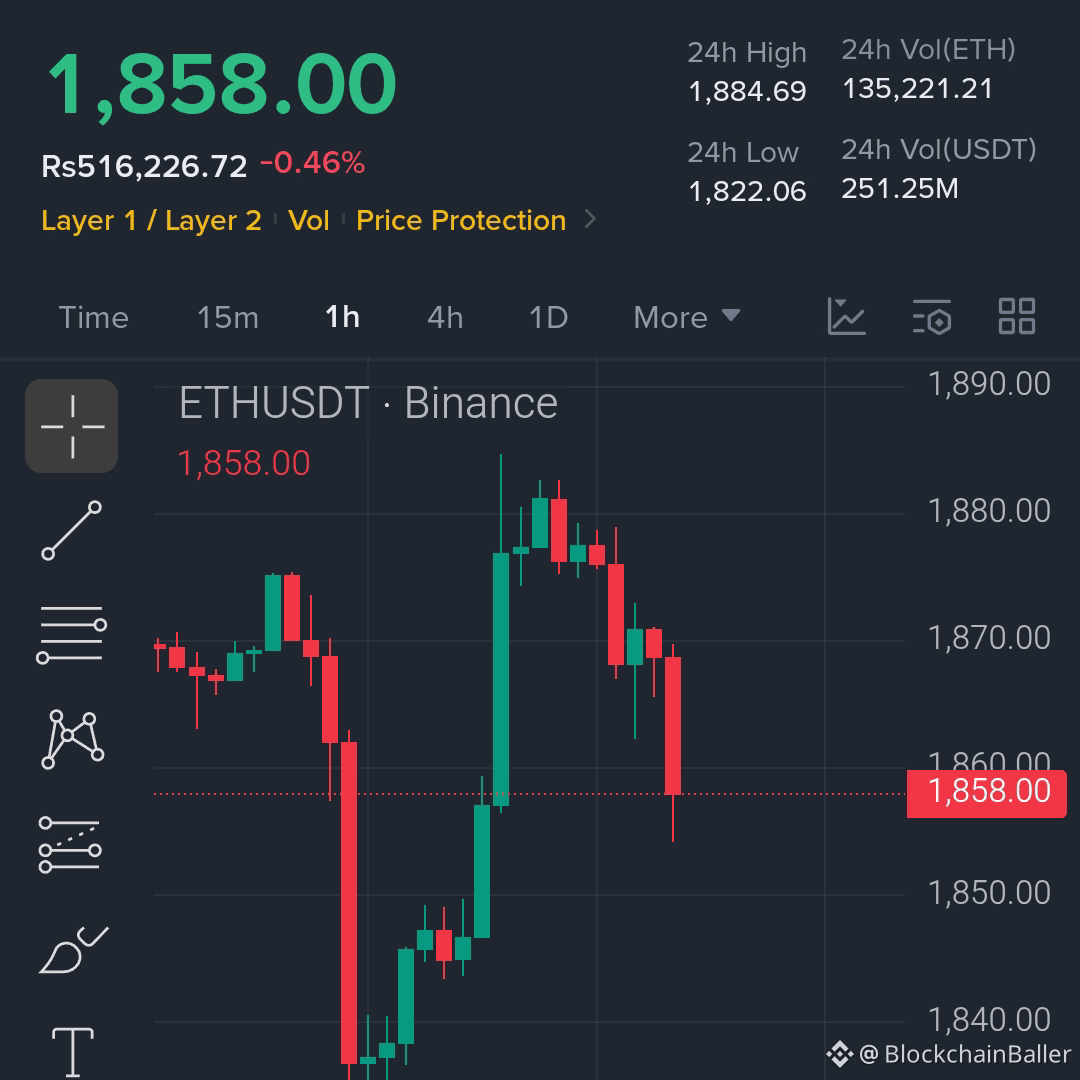Click the 1,840.00 price axis label
Image resolution: width=1080 pixels, height=1080 pixels.
989,1020
